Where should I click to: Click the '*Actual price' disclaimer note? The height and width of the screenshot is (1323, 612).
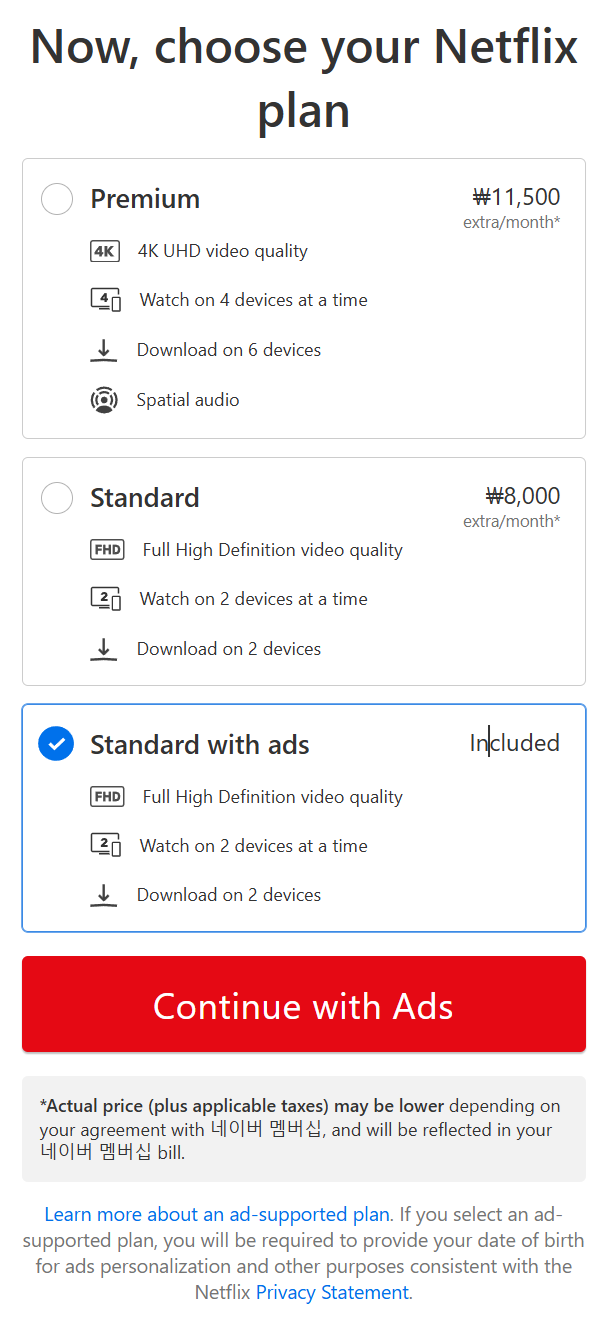click(x=304, y=1129)
